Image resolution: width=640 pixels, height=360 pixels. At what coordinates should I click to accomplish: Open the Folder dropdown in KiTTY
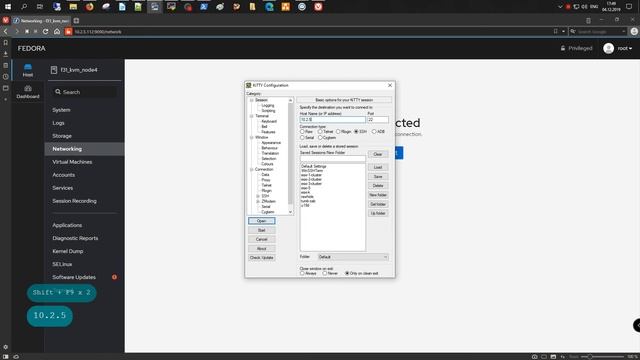[x=353, y=257]
